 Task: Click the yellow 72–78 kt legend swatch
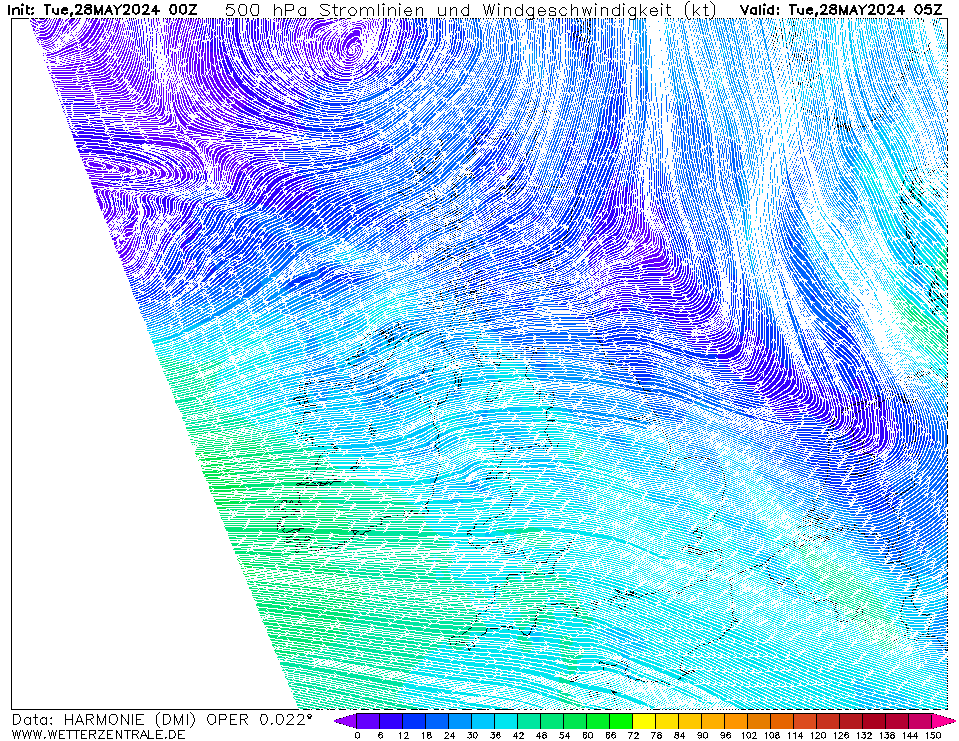click(644, 721)
